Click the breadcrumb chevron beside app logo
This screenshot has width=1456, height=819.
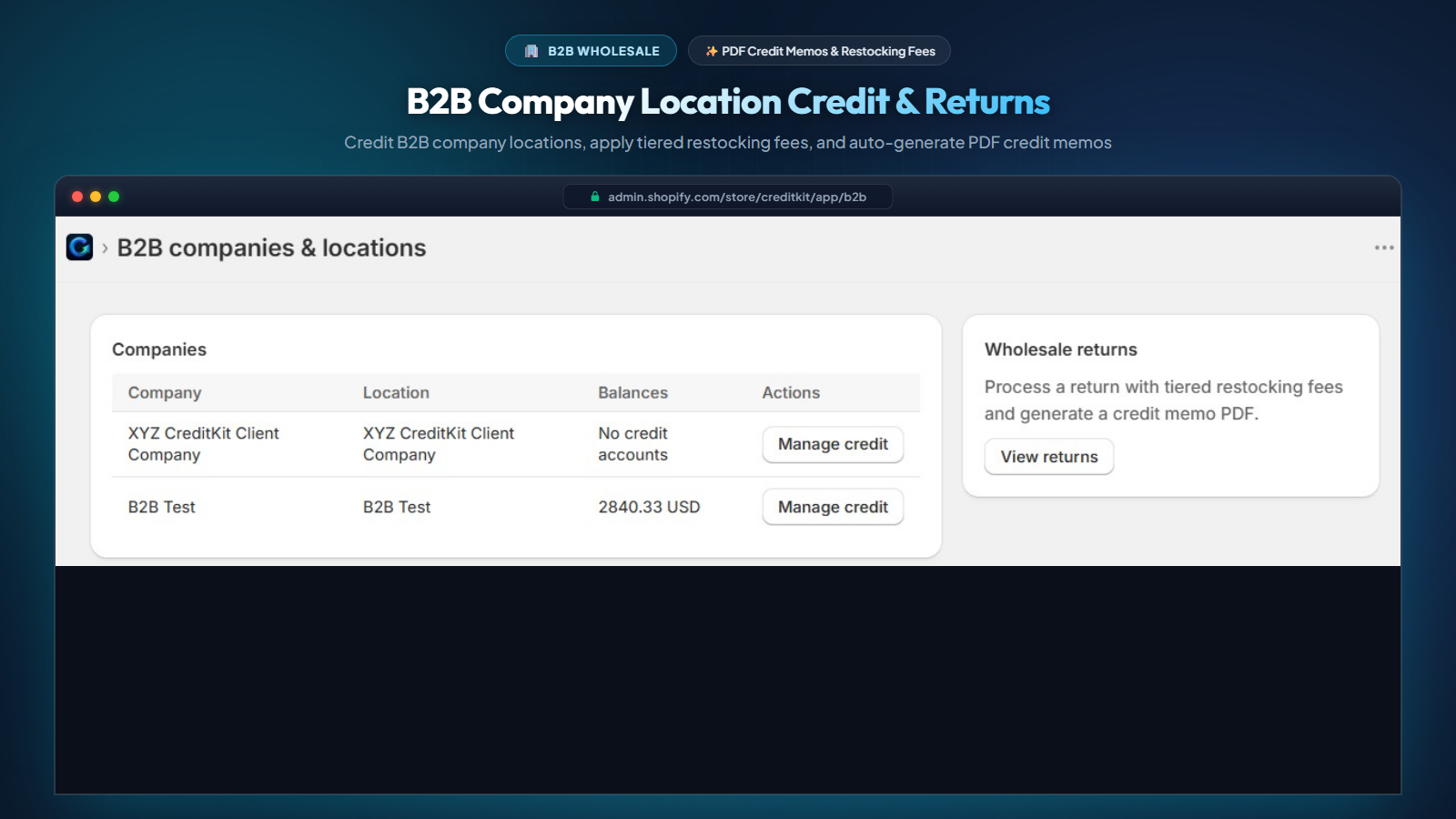[105, 248]
